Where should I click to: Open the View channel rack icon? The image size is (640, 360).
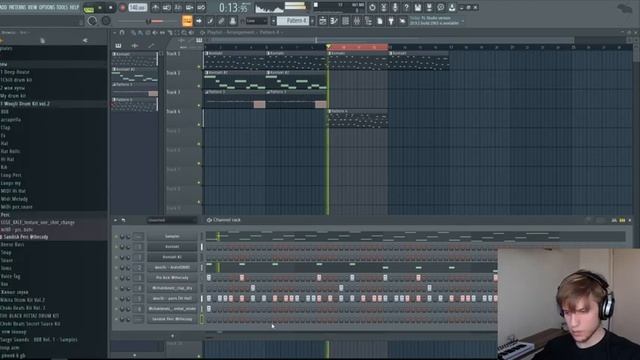(x=345, y=21)
